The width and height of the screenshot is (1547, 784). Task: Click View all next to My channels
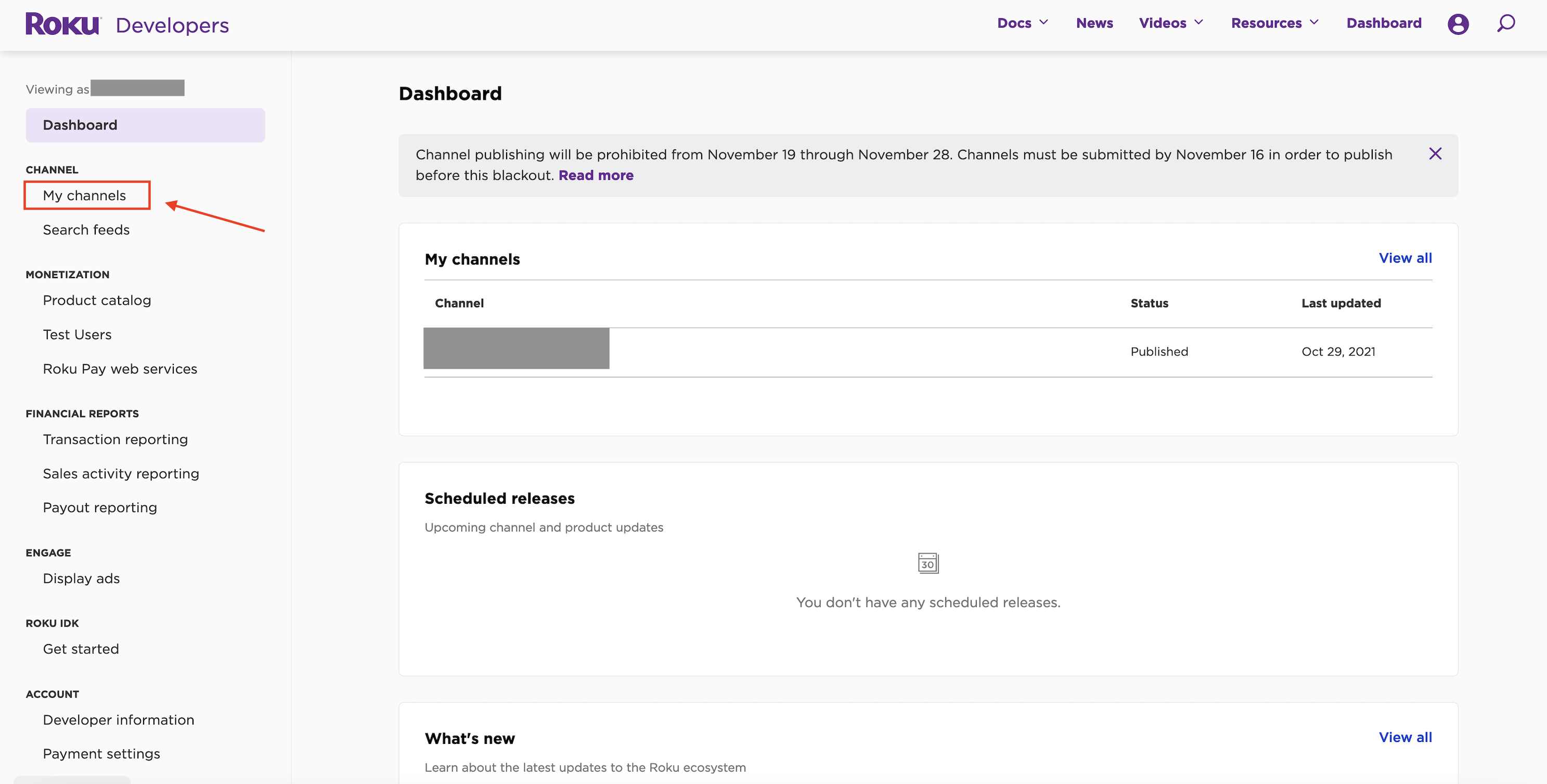1404,258
